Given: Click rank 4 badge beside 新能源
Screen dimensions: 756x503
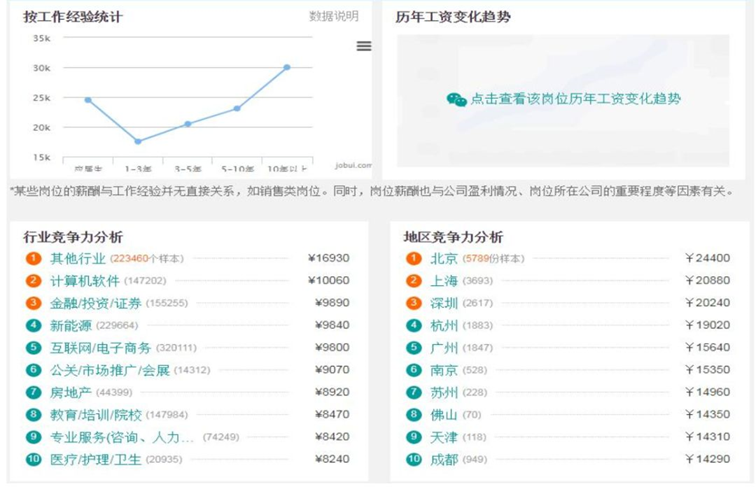Looking at the screenshot, I should tap(33, 326).
